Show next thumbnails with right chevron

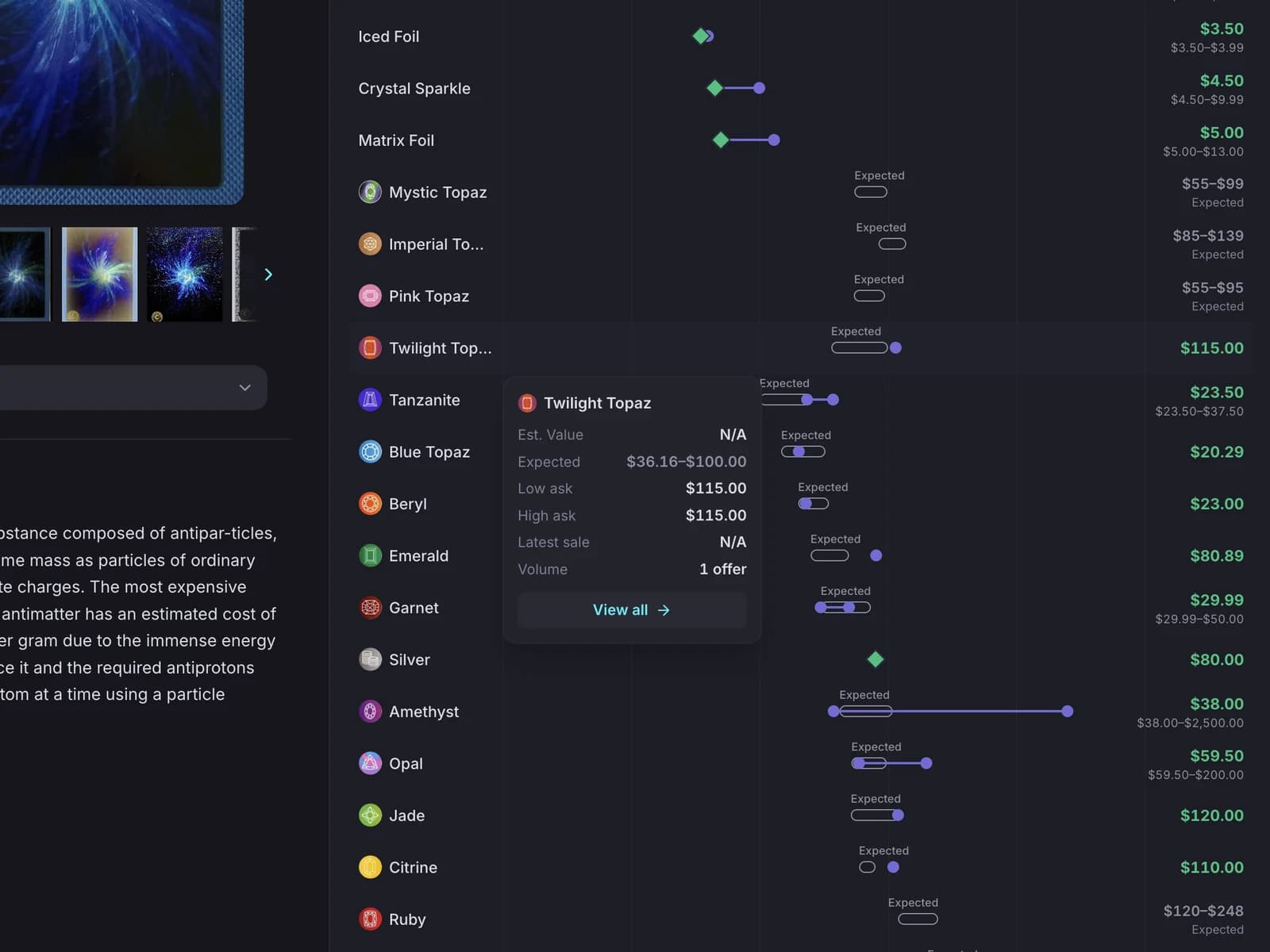268,274
